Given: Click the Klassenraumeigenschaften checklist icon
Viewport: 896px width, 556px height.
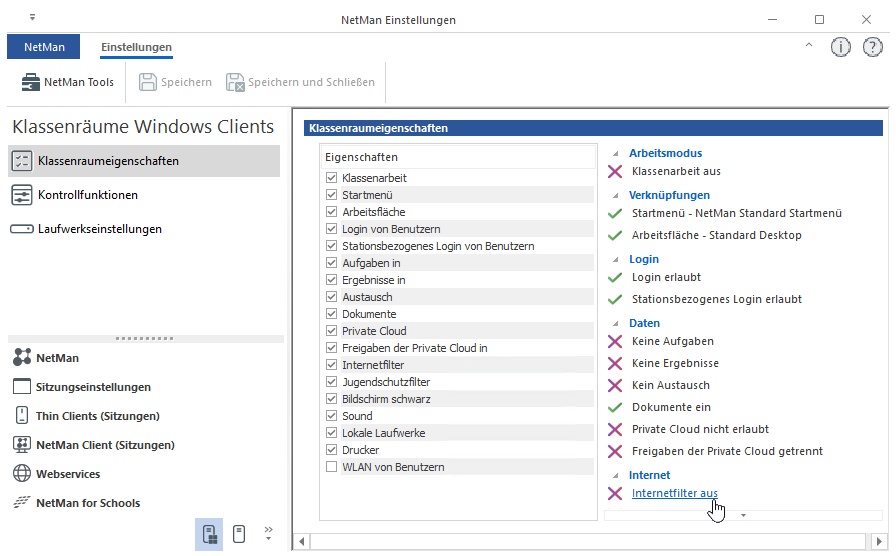Looking at the screenshot, I should pyautogui.click(x=22, y=161).
